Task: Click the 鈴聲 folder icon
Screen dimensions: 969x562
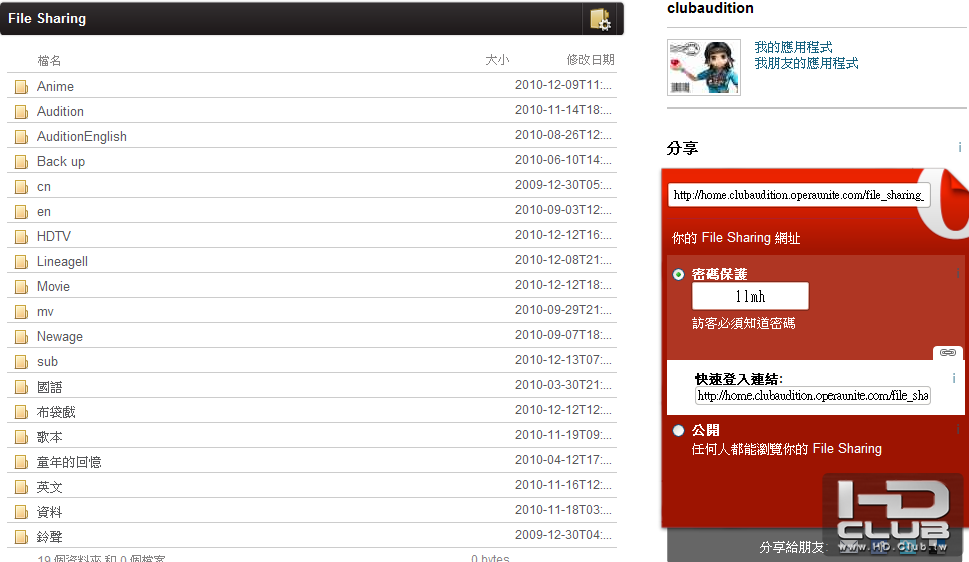Action: click(22, 537)
